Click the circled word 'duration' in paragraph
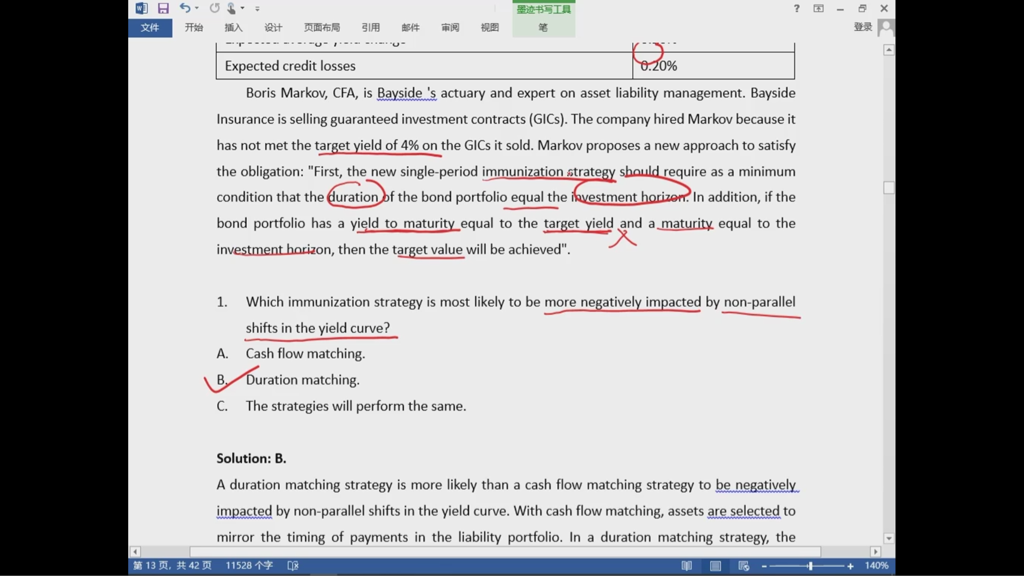This screenshot has width=1024, height=576. click(x=353, y=197)
